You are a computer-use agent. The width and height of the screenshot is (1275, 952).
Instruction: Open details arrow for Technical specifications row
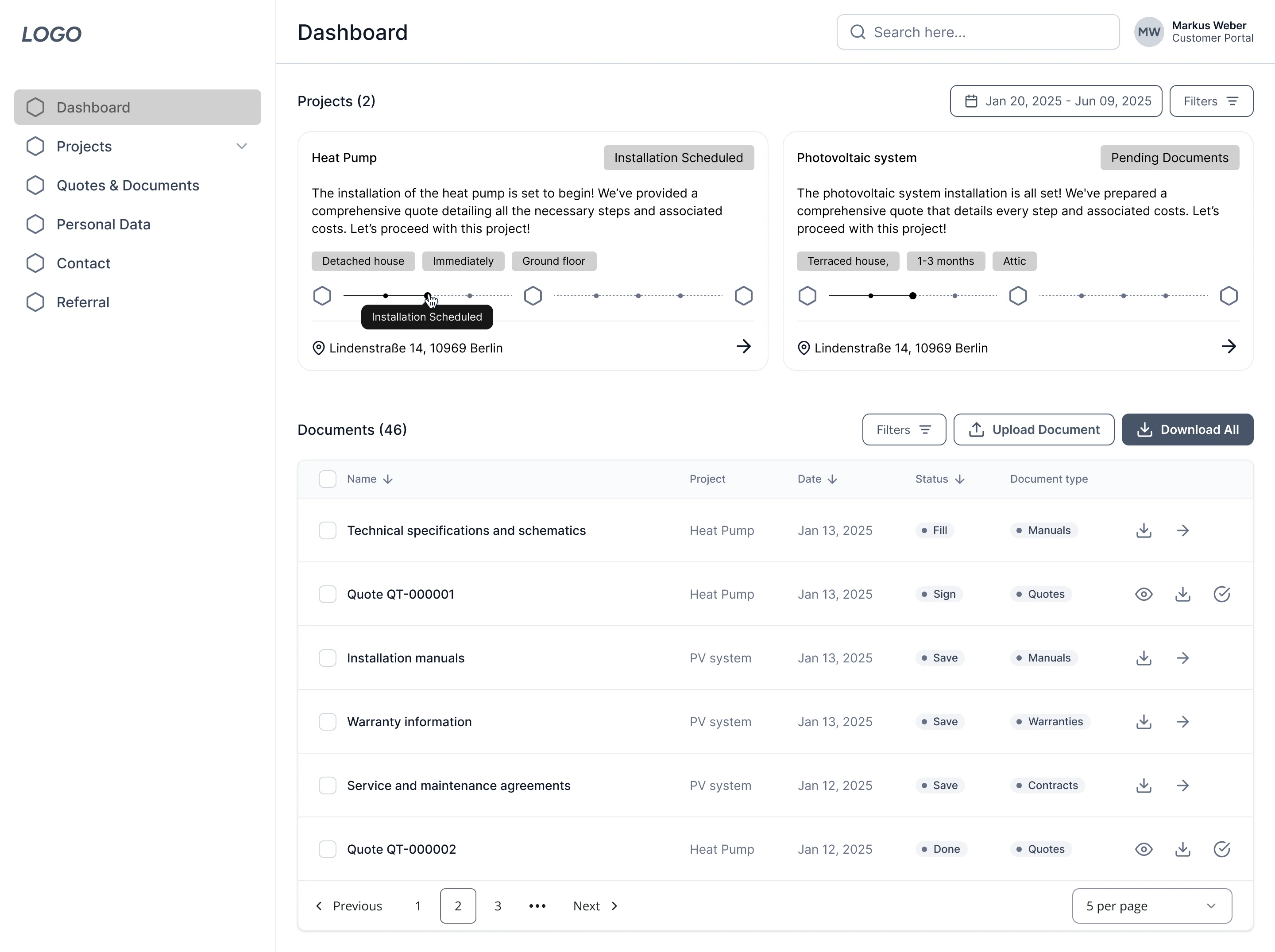(1183, 530)
